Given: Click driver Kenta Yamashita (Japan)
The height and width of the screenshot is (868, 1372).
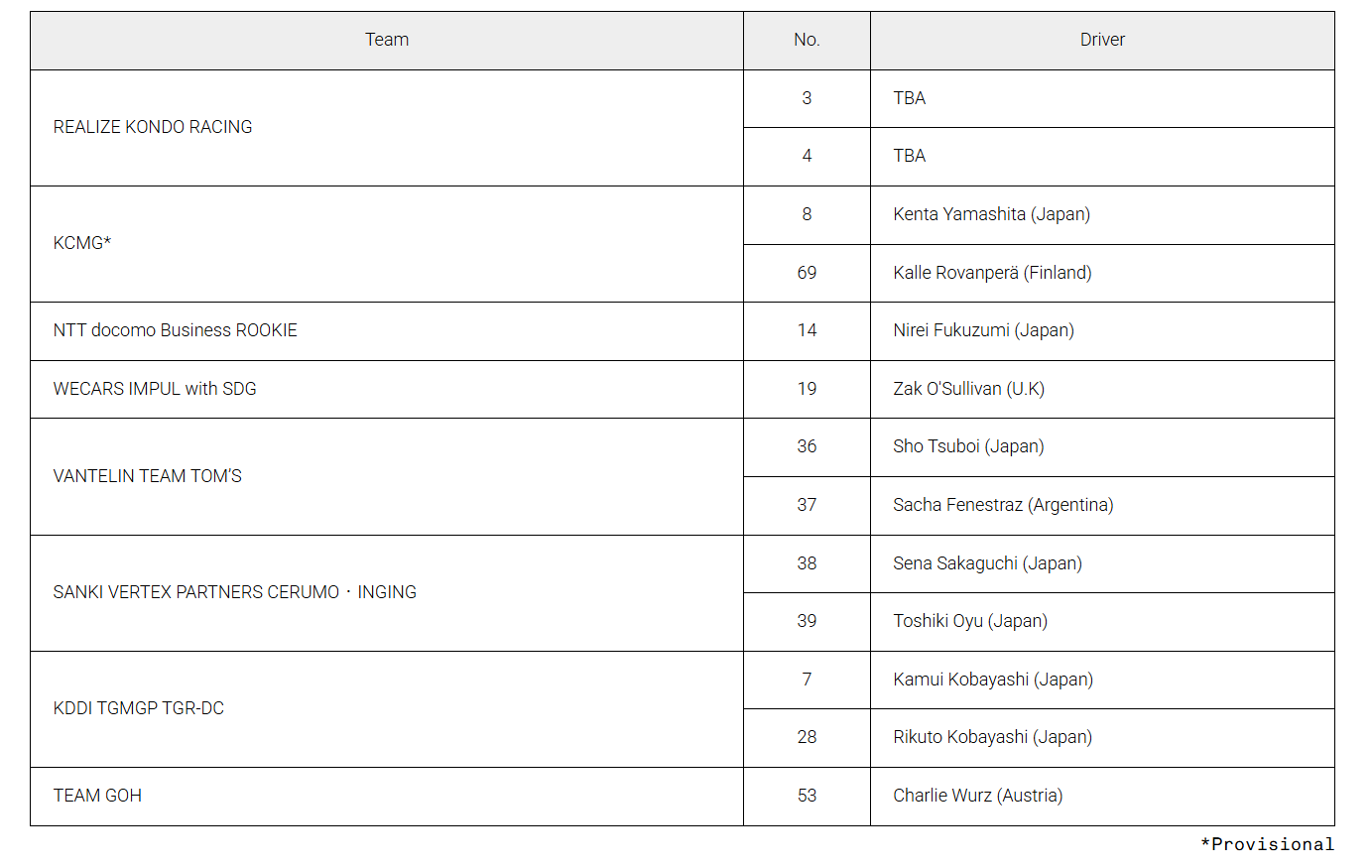Looking at the screenshot, I should (x=991, y=214).
